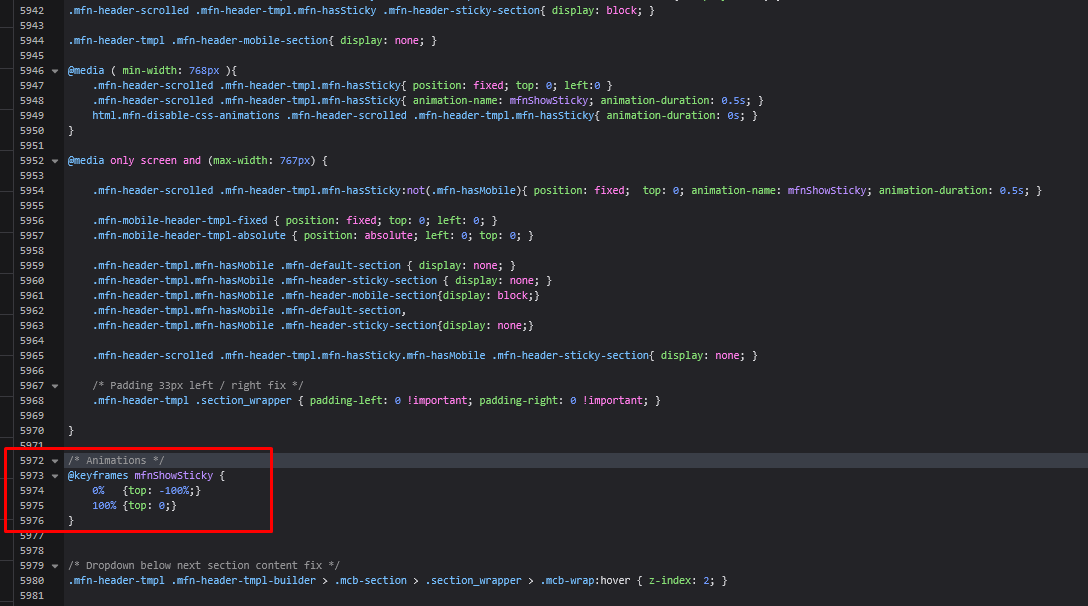Image resolution: width=1088 pixels, height=606 pixels.
Task: Collapse the Dropdown fix comment at line 5979
Action: 55,566
